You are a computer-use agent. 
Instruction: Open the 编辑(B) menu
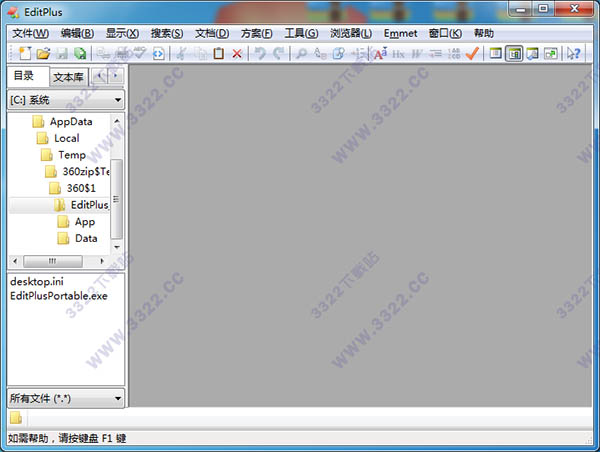coord(77,34)
